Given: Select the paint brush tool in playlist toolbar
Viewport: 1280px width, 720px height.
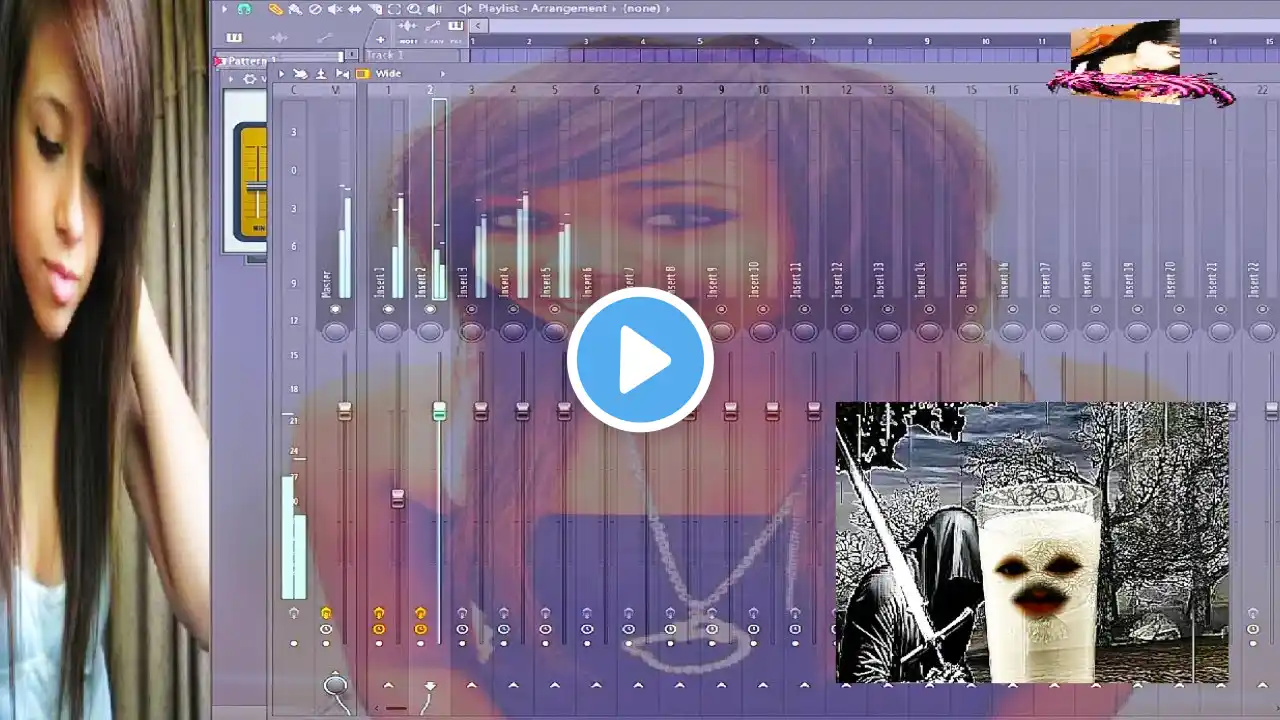Looking at the screenshot, I should click(x=295, y=9).
